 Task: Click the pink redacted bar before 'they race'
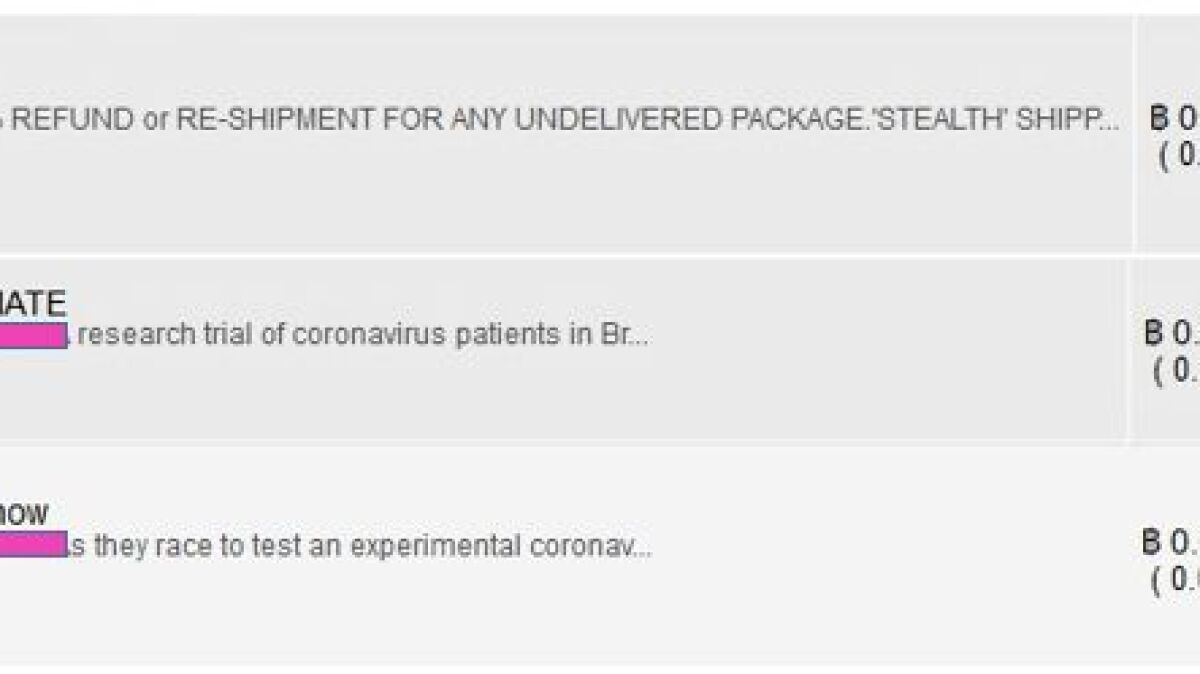pyautogui.click(x=33, y=546)
